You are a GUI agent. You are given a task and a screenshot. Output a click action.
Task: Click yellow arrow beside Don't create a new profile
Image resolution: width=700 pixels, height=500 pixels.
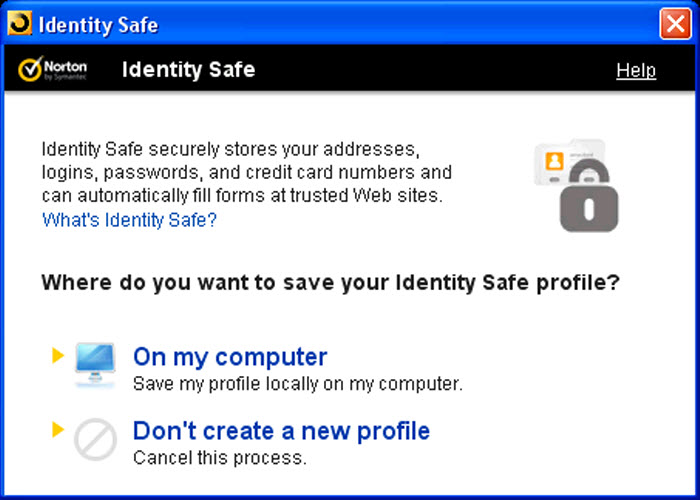point(57,429)
